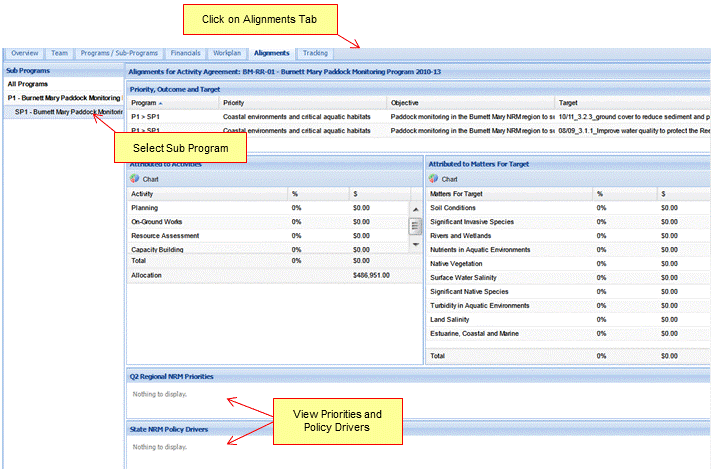712x475 pixels.
Task: Select SP1 - Burnett Mary Paddock sub program
Action: tap(68, 112)
